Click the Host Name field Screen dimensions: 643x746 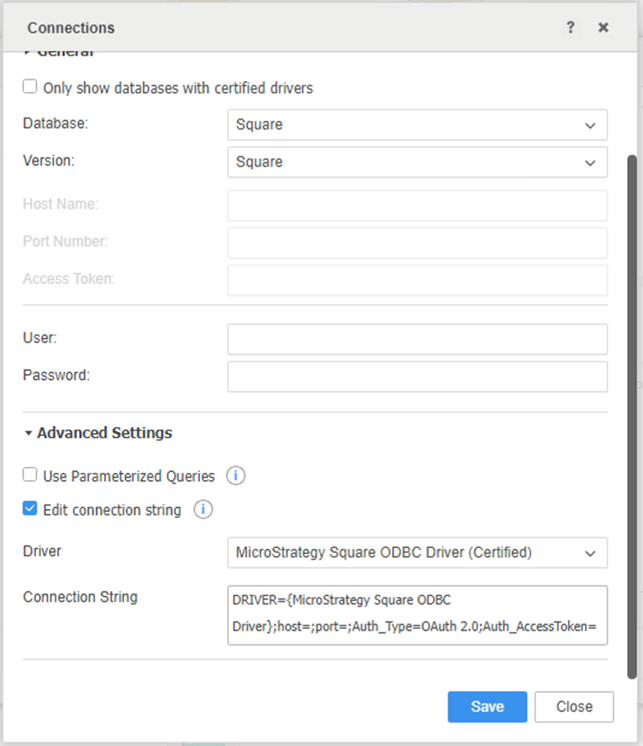tap(417, 205)
